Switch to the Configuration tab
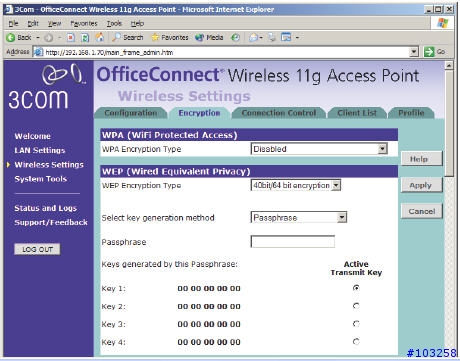460x361 pixels. pyautogui.click(x=131, y=113)
